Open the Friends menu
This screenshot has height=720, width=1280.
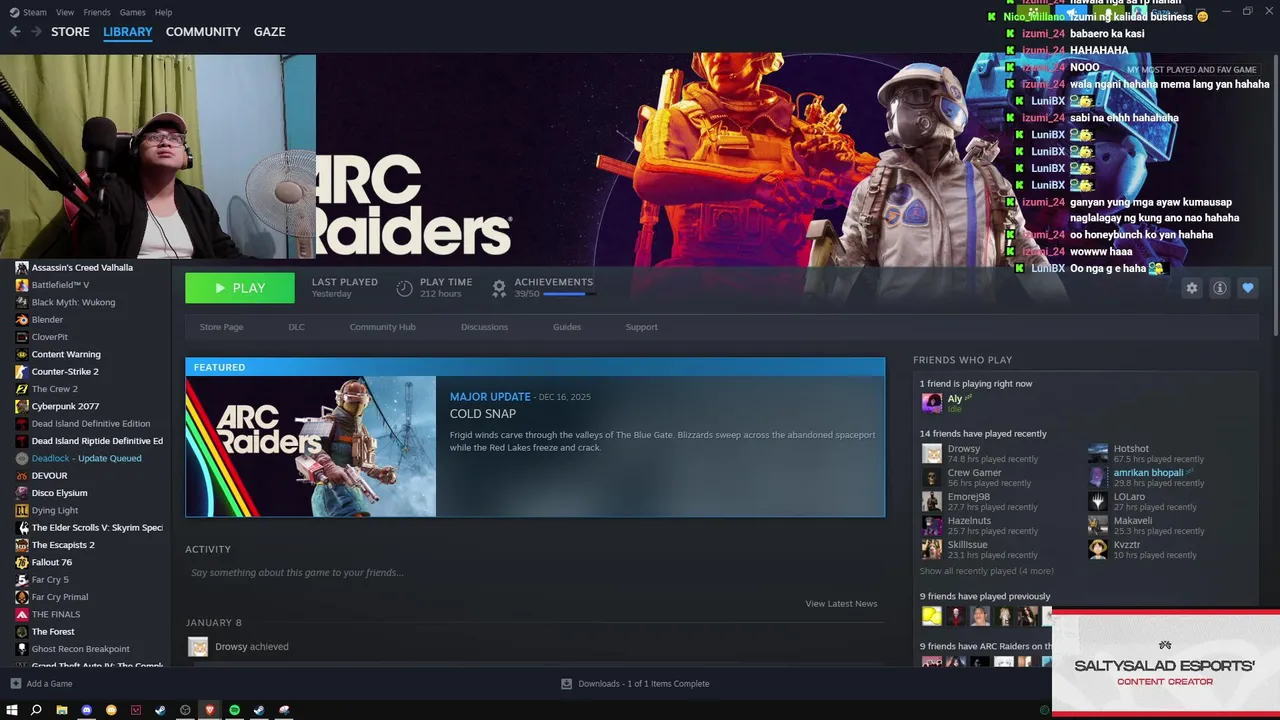[x=97, y=12]
